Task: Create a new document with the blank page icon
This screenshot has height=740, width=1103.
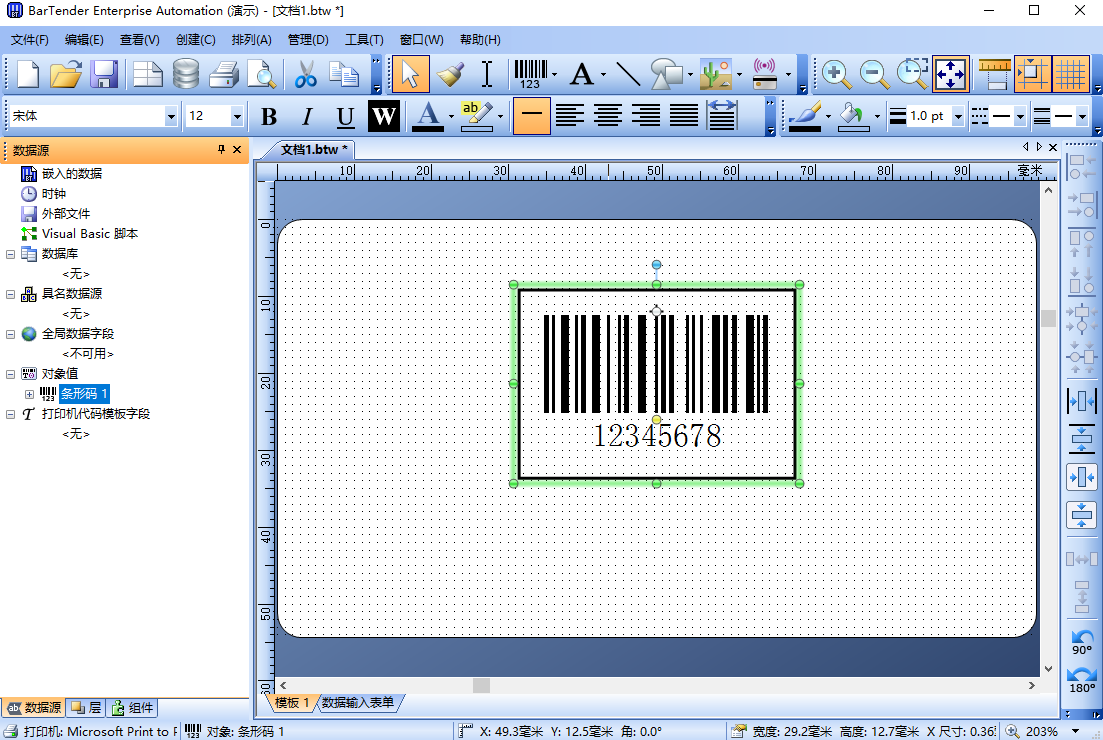Action: pyautogui.click(x=27, y=74)
